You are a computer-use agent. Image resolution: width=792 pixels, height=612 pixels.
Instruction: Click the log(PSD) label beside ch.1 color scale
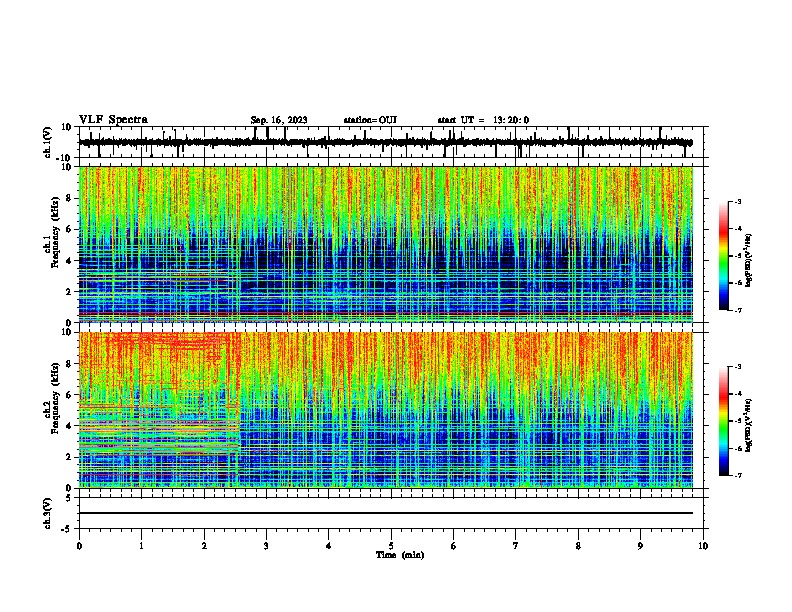pos(749,260)
